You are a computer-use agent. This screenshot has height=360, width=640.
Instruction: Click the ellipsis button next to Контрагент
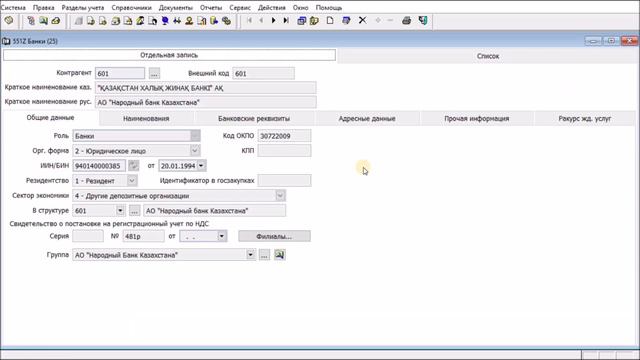[154, 73]
